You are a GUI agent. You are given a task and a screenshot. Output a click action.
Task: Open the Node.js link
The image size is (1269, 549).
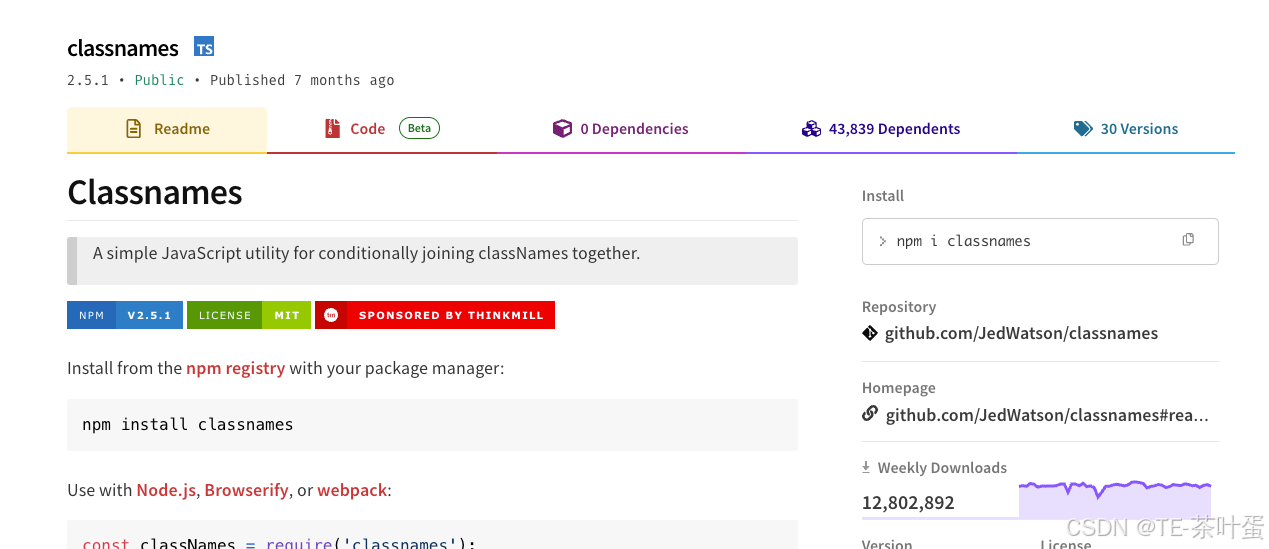tap(166, 490)
